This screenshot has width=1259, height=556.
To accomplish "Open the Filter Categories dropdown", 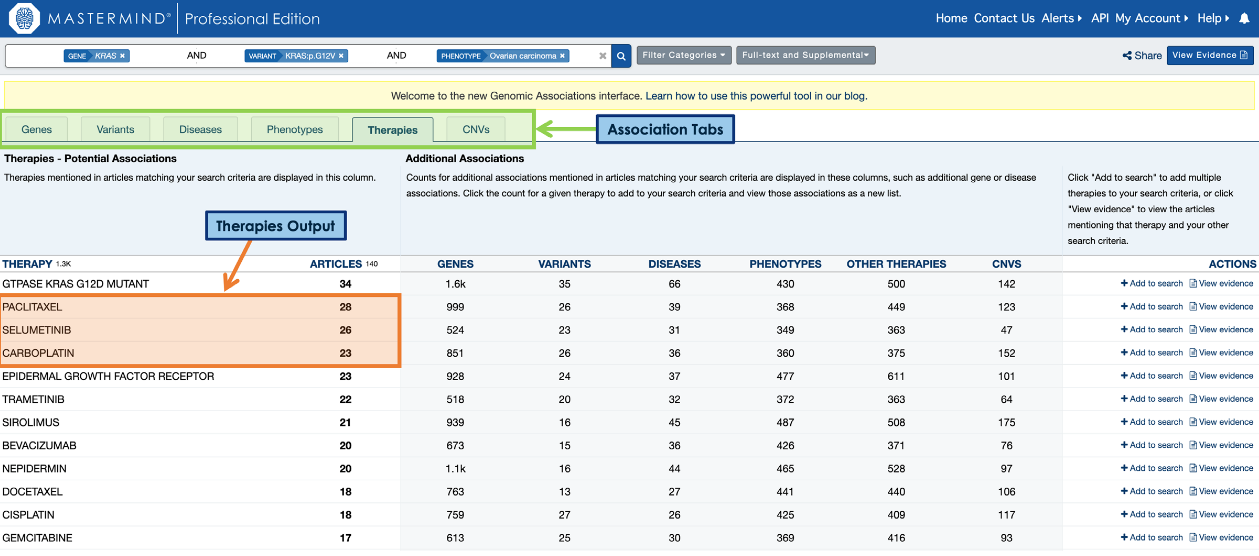I will click(x=684, y=55).
